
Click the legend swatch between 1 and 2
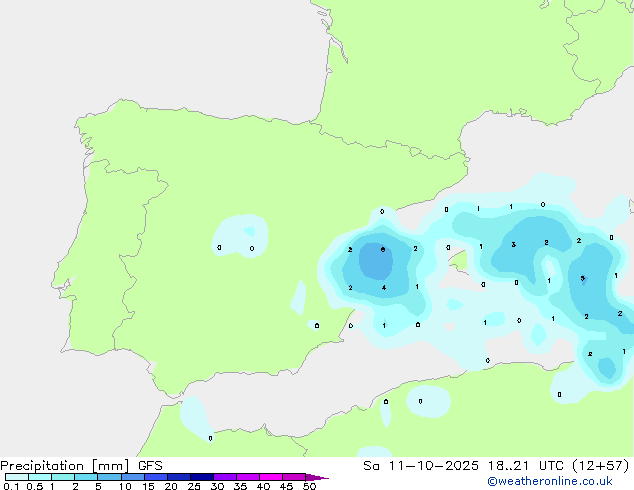[x=63, y=477]
